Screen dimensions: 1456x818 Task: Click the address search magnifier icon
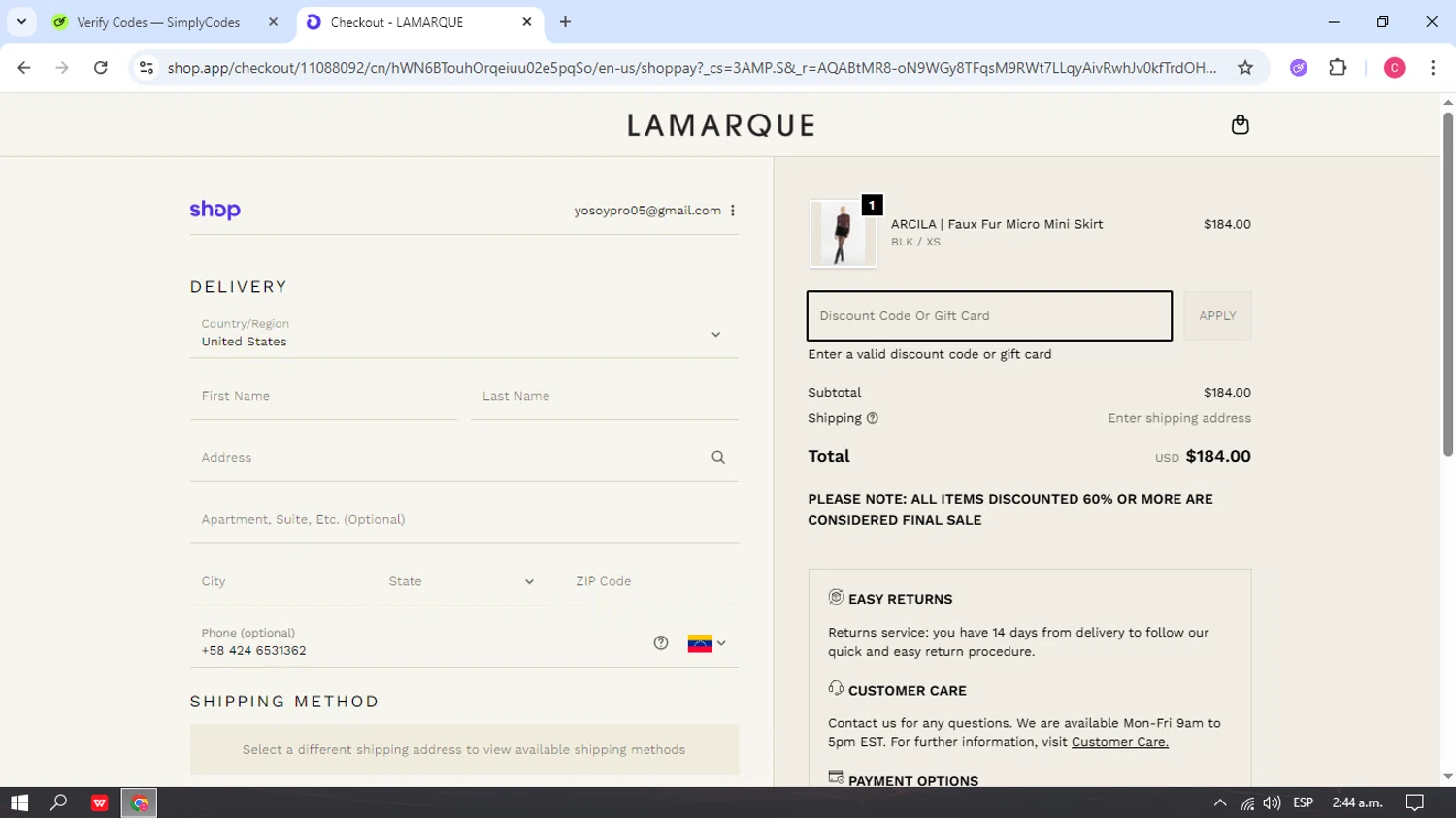click(x=718, y=458)
